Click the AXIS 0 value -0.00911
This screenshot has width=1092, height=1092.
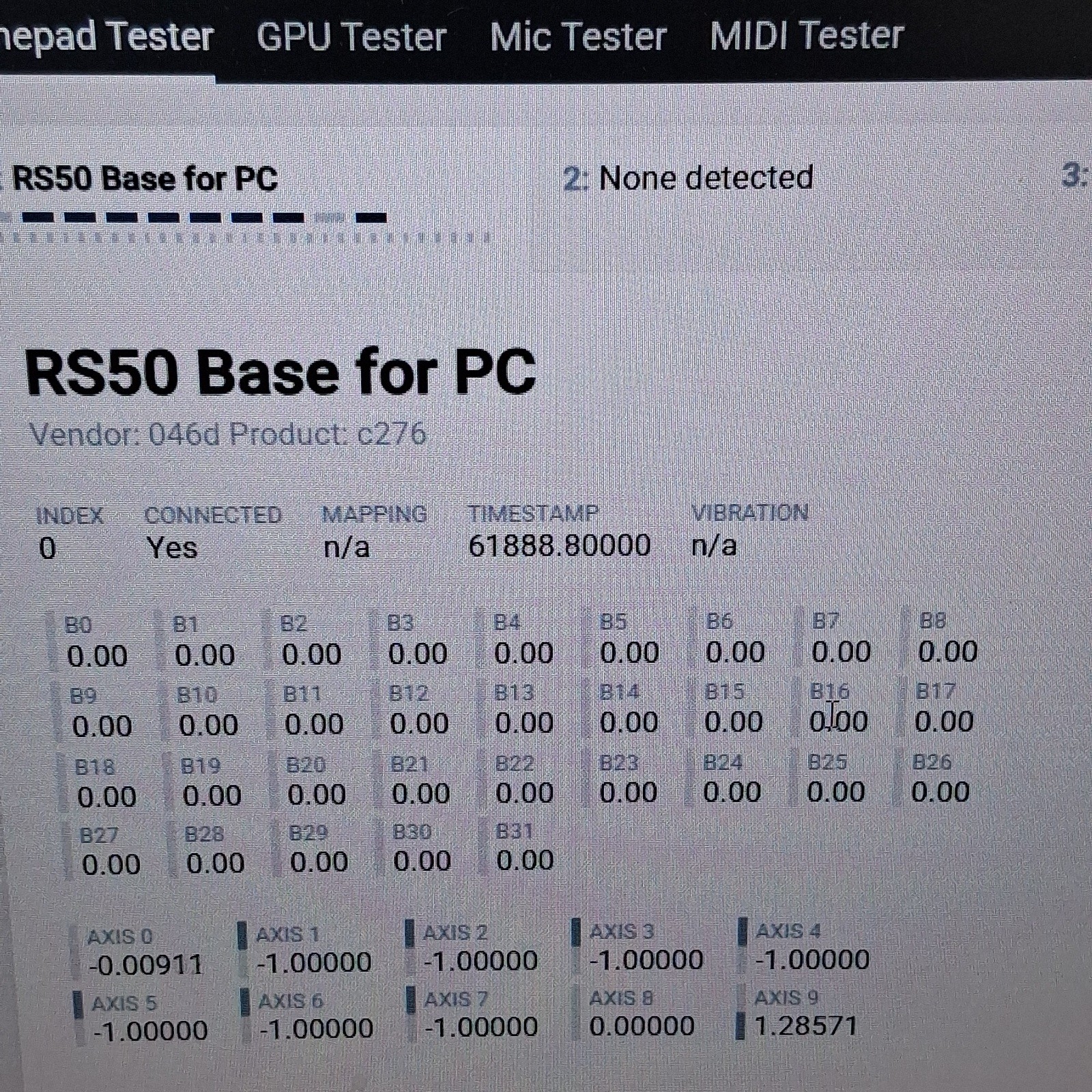[x=145, y=964]
